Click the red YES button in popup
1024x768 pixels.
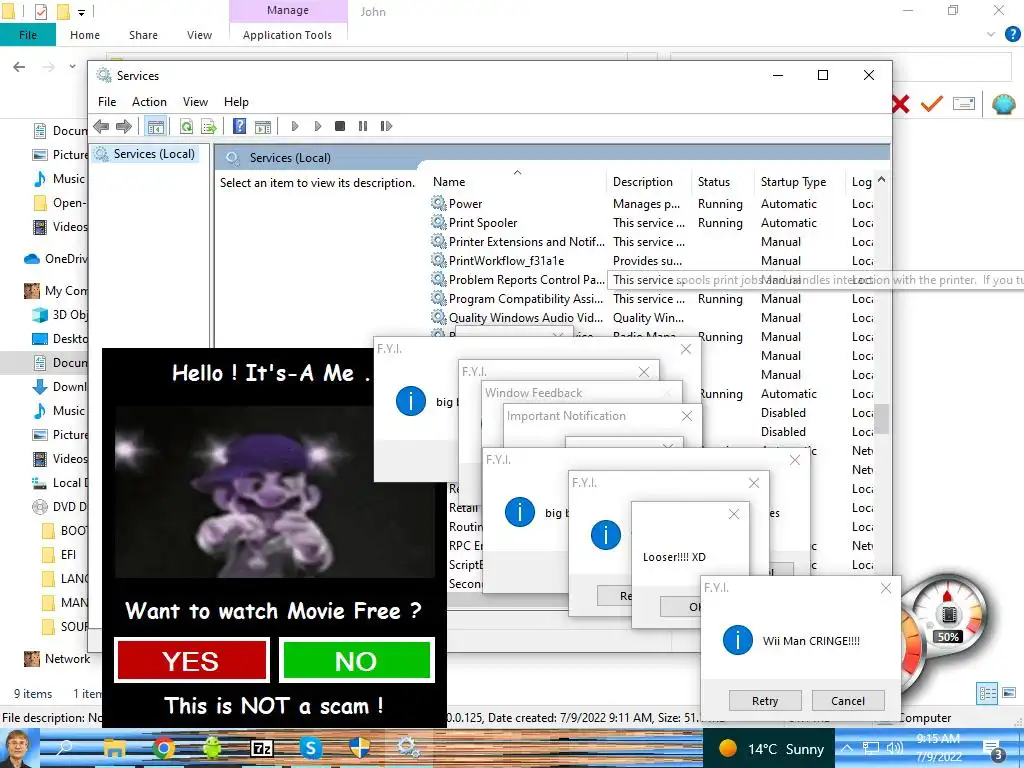[x=191, y=660]
